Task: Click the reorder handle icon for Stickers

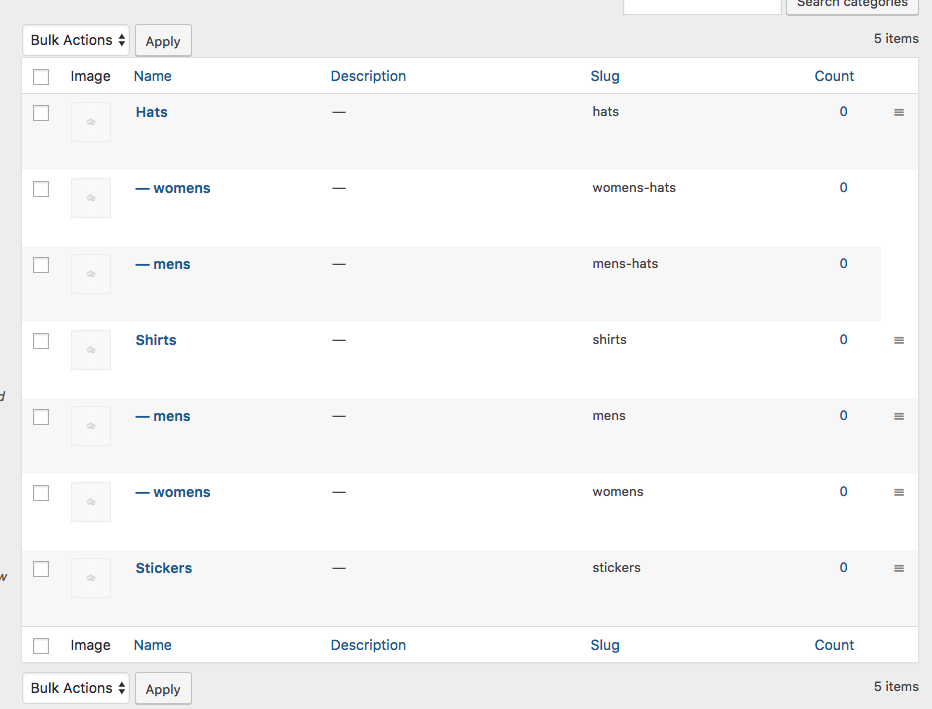Action: [x=898, y=568]
